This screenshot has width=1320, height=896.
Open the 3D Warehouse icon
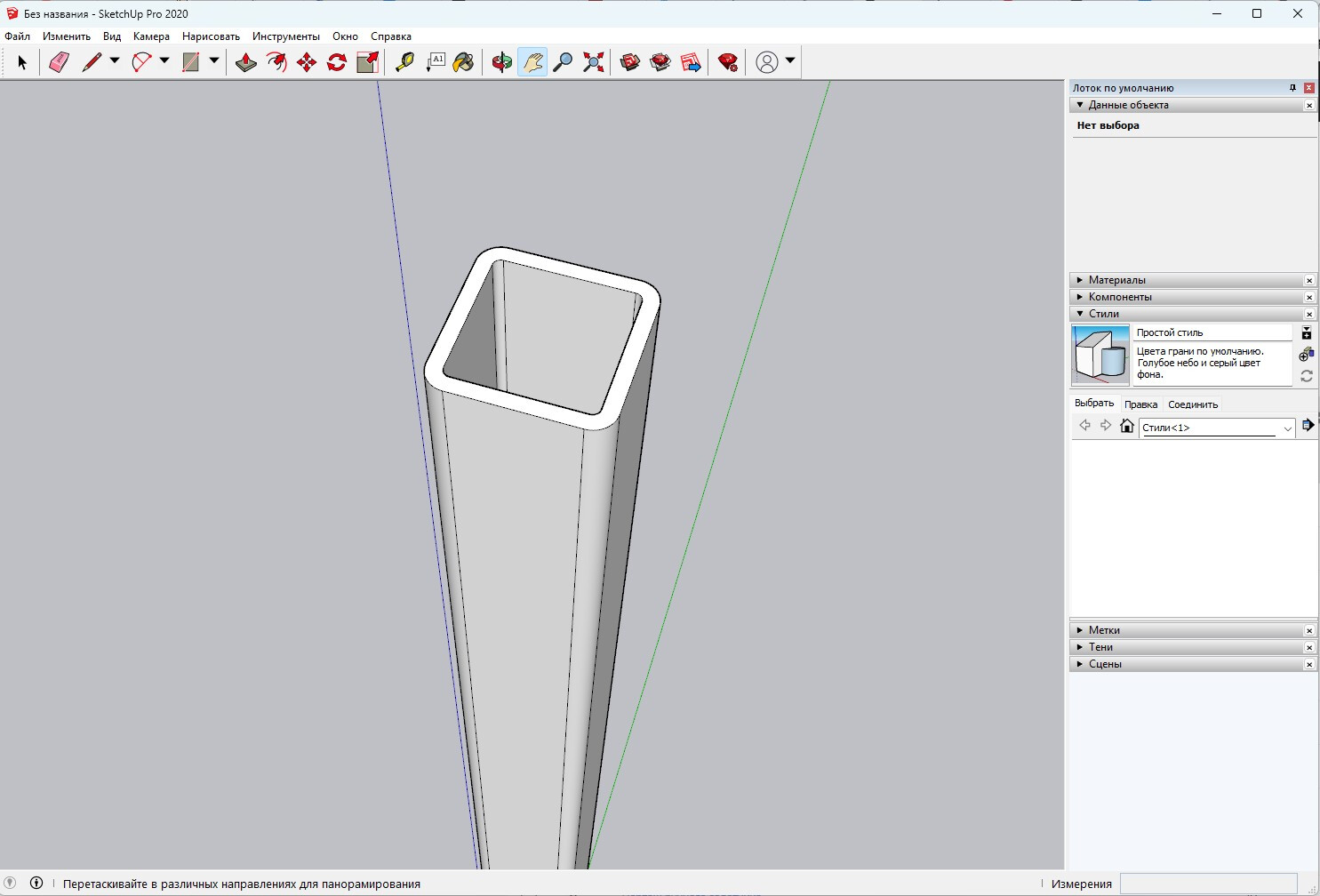coord(630,62)
